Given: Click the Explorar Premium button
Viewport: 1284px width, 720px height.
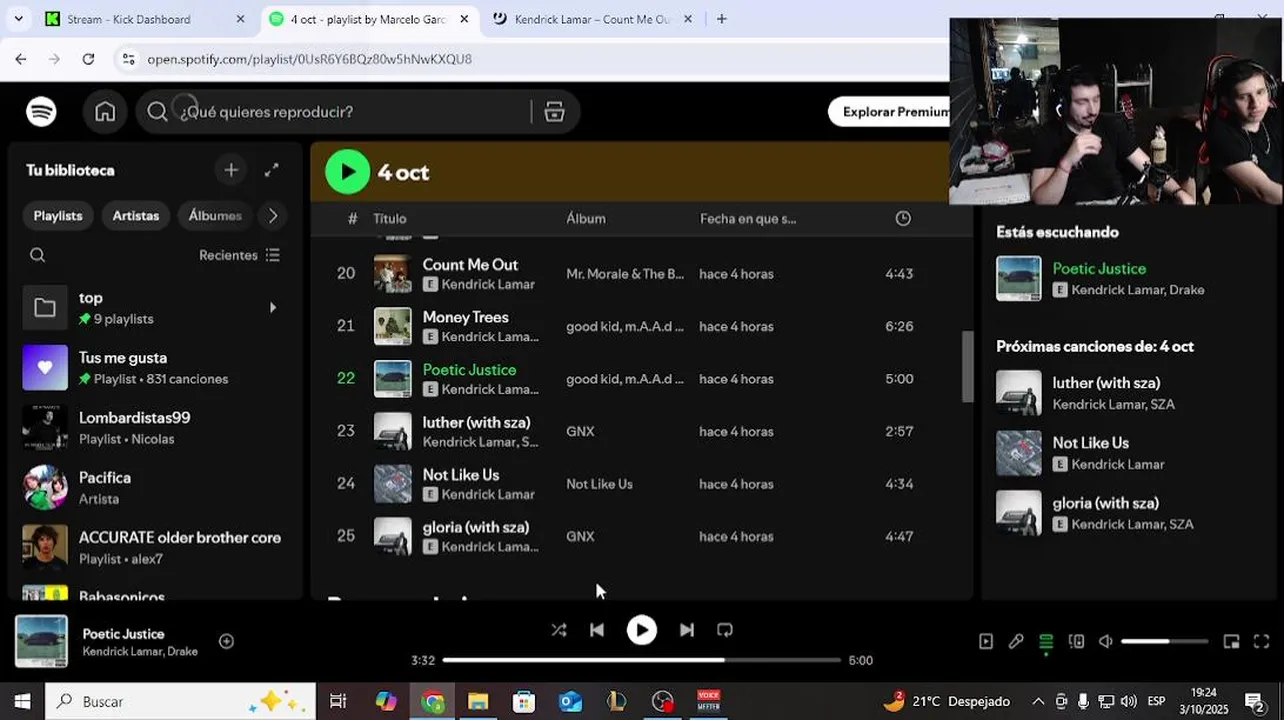Looking at the screenshot, I should coord(896,112).
